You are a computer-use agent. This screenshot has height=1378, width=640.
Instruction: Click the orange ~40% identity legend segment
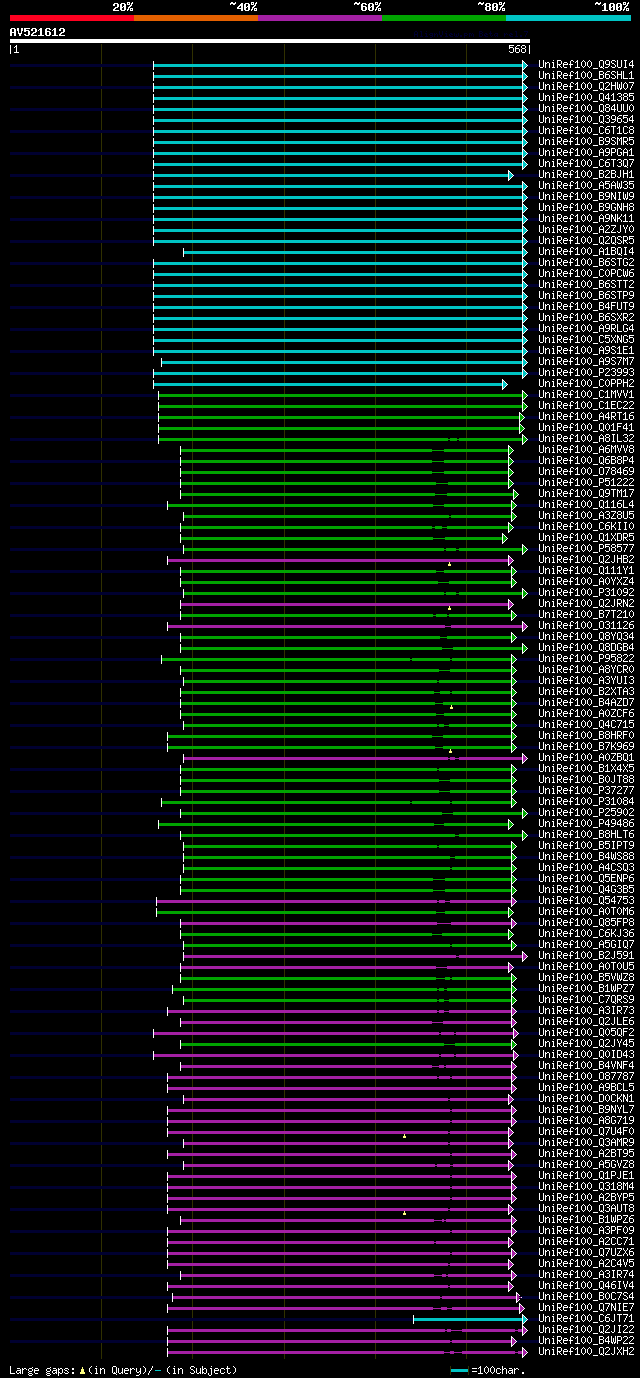tap(196, 17)
